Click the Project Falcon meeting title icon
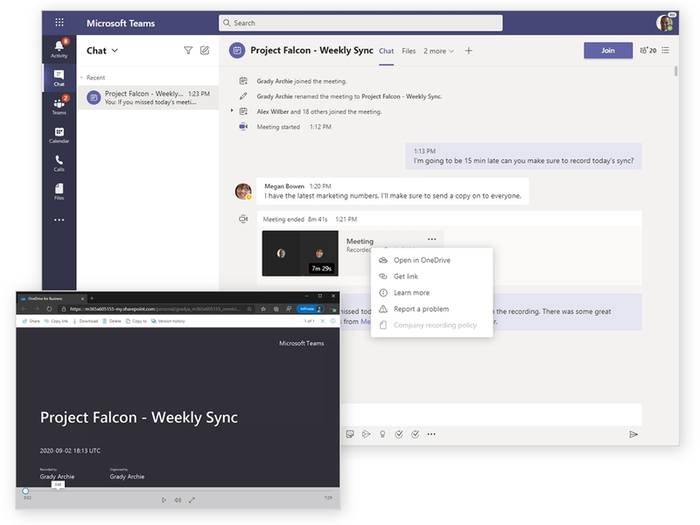The height and width of the screenshot is (525, 700). point(237,50)
